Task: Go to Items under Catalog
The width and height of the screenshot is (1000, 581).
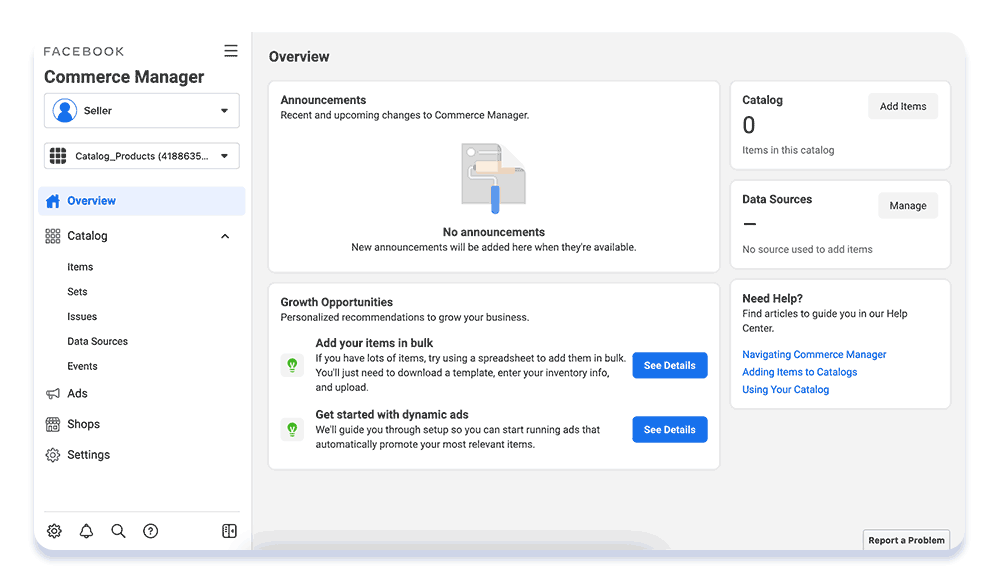Action: click(x=80, y=267)
